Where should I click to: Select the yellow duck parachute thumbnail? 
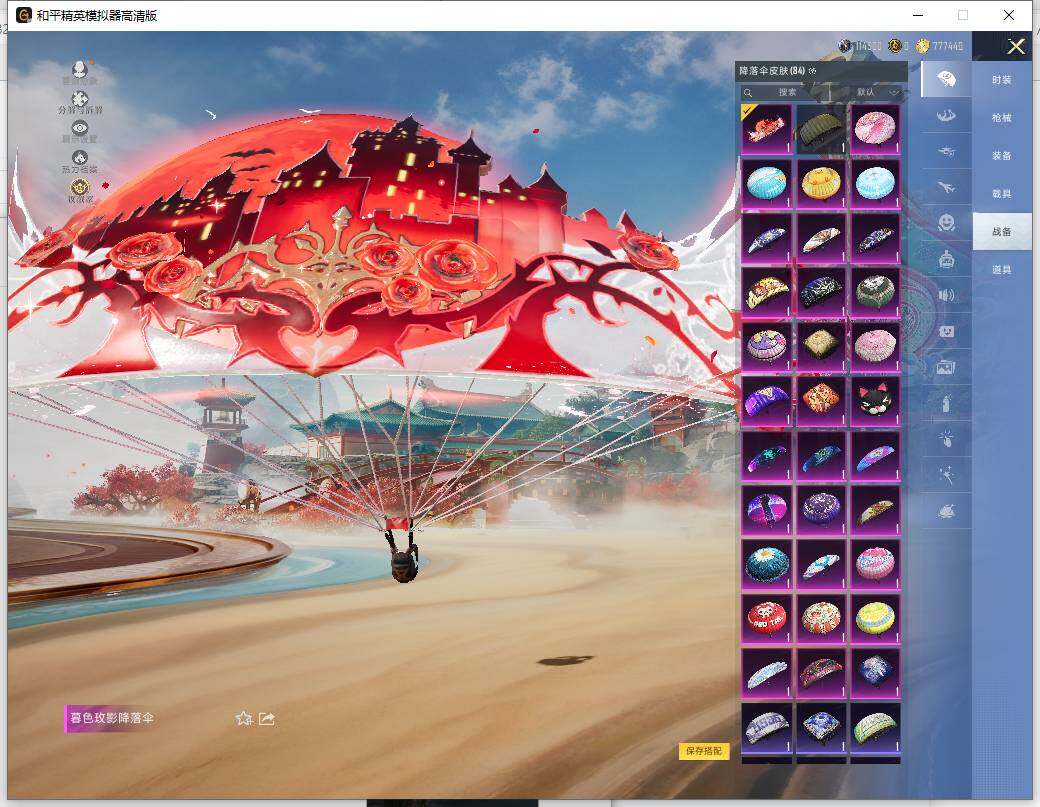821,183
